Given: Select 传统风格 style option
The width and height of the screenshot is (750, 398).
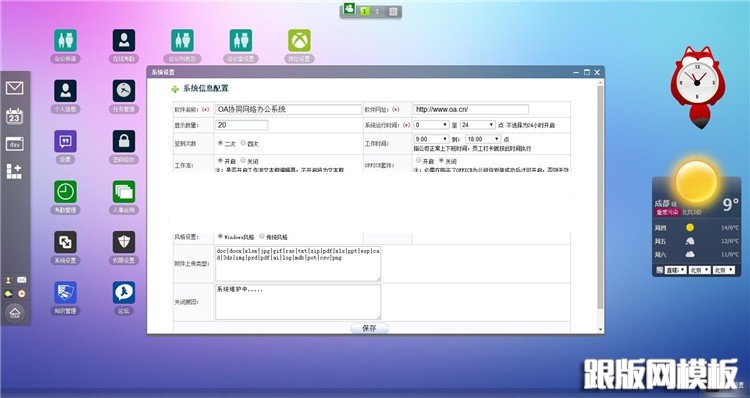Looking at the screenshot, I should click(x=262, y=236).
